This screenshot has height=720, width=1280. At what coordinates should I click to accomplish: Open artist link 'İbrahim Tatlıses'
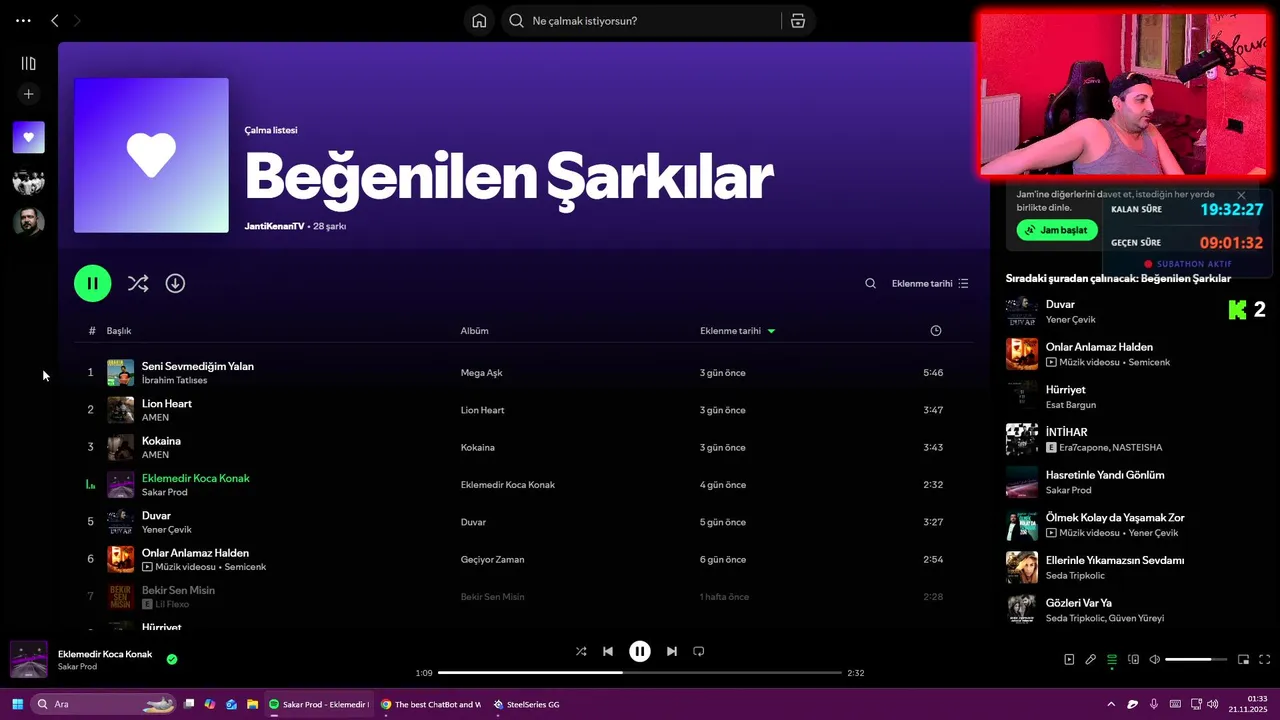tap(175, 380)
